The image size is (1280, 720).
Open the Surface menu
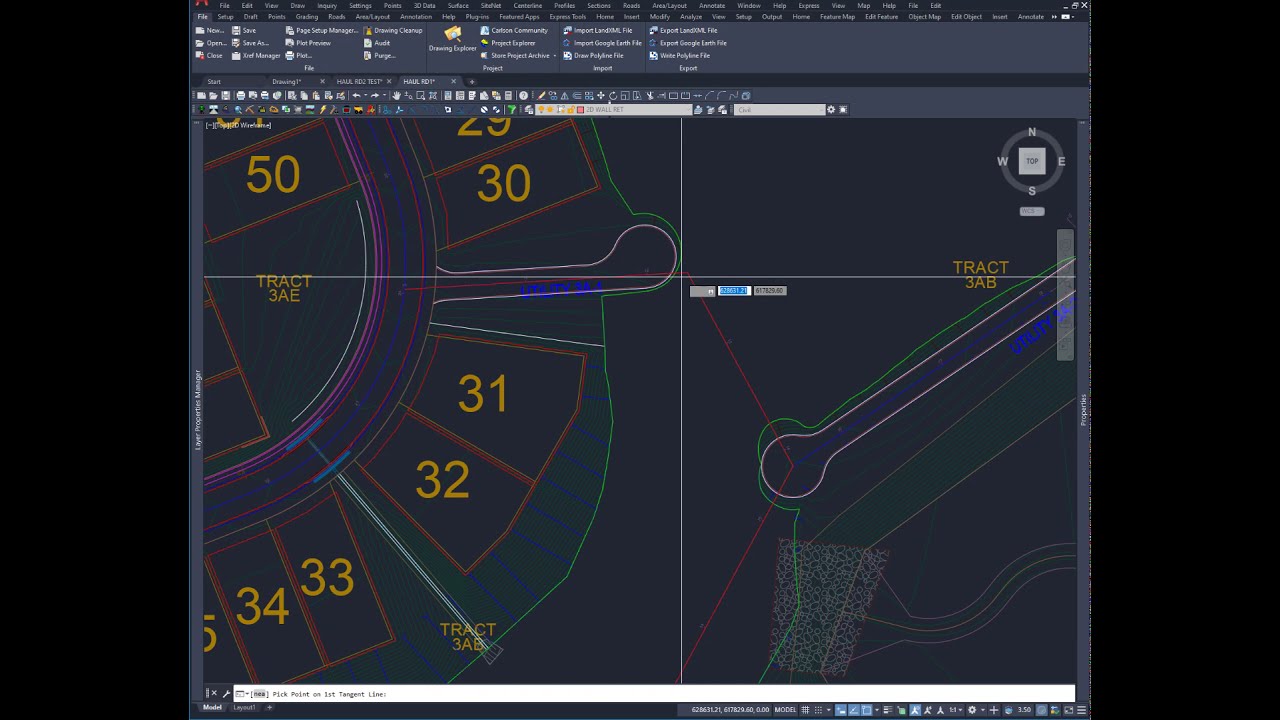[x=458, y=5]
